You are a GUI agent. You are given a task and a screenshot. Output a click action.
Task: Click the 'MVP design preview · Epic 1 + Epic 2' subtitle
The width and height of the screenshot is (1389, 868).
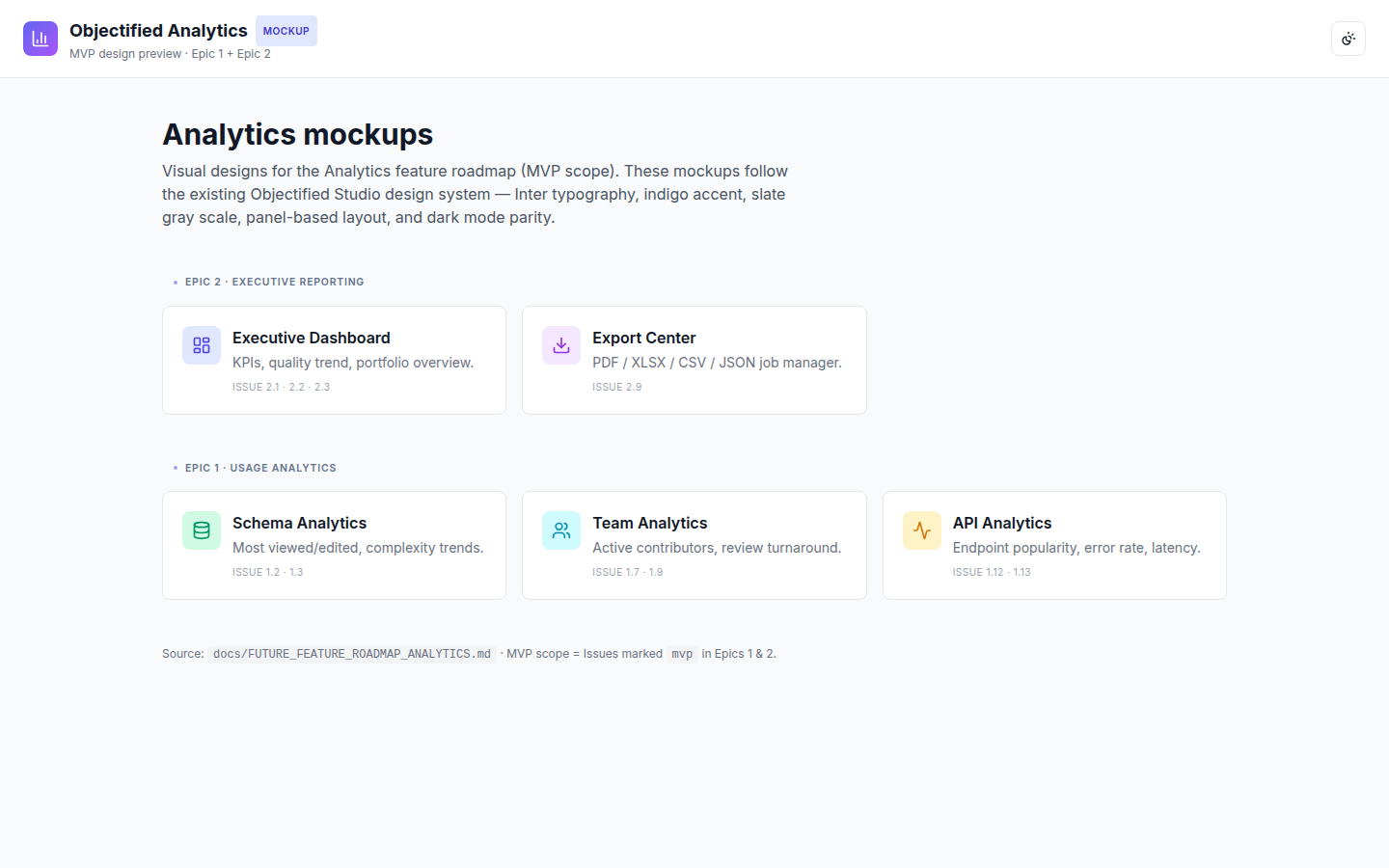pos(170,54)
